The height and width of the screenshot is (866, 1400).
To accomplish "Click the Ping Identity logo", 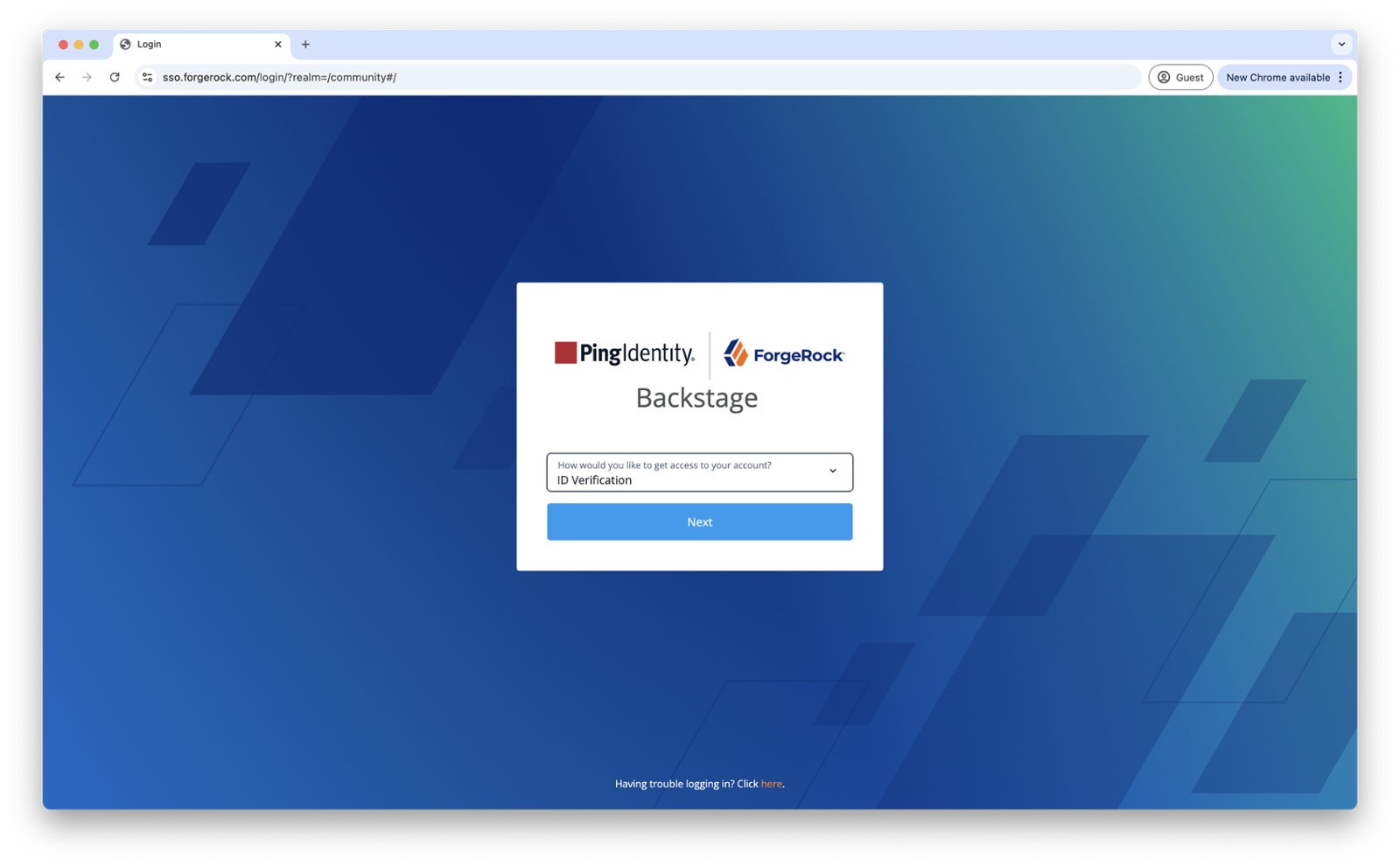I will [x=624, y=353].
